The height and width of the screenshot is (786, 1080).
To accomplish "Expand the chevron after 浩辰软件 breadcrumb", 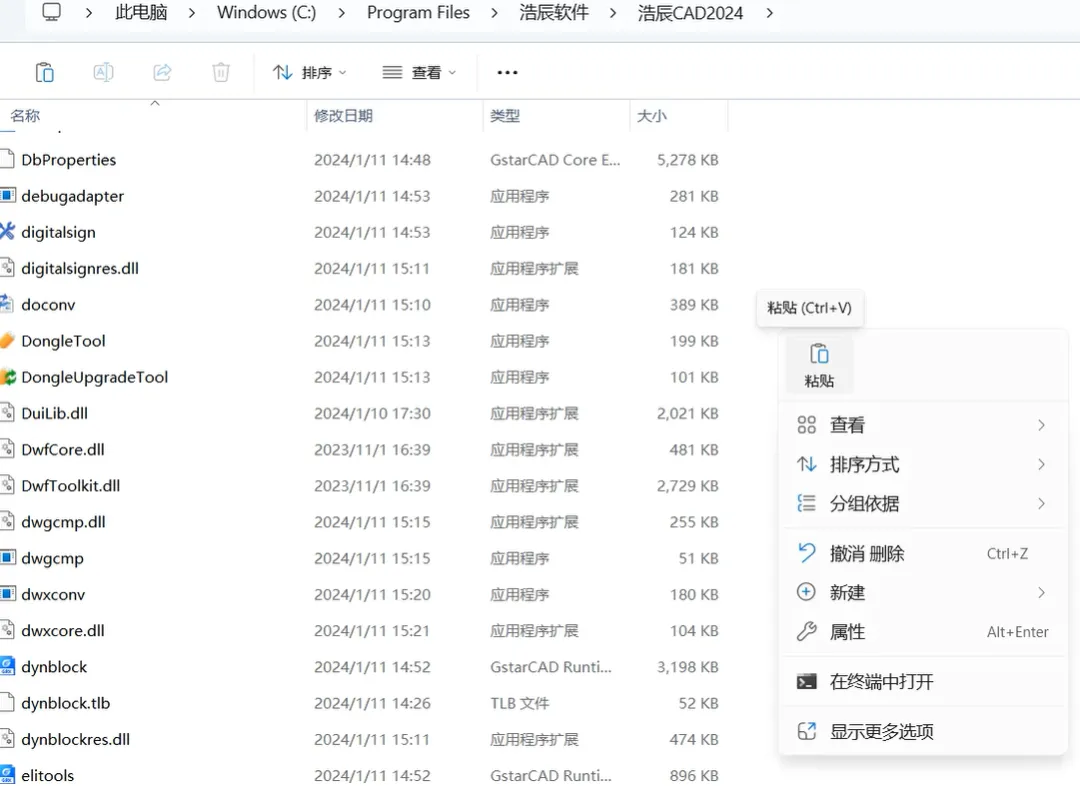I will click(613, 13).
